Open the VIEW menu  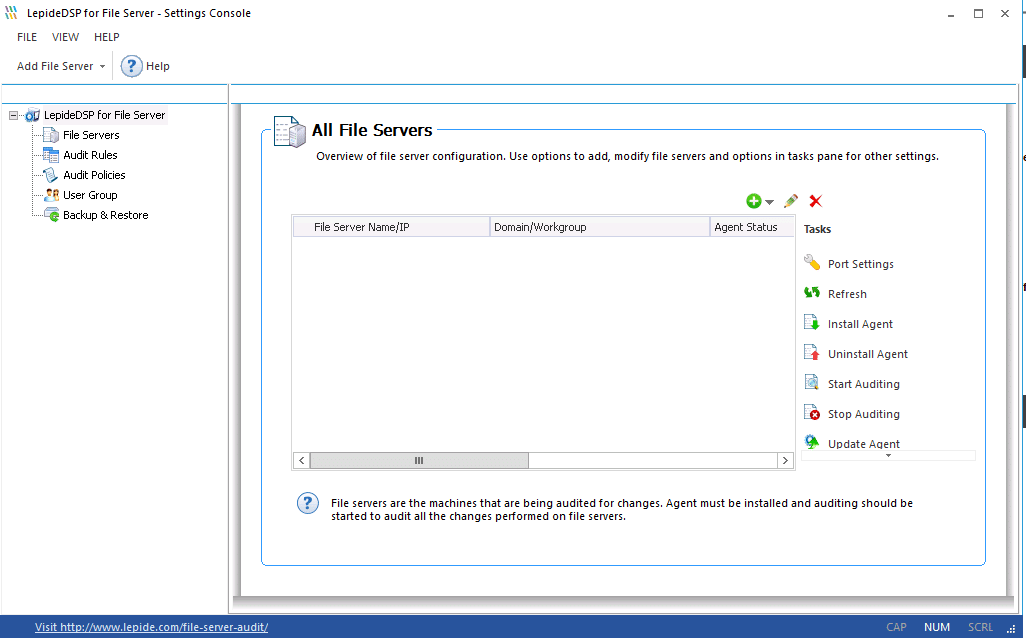[x=65, y=37]
